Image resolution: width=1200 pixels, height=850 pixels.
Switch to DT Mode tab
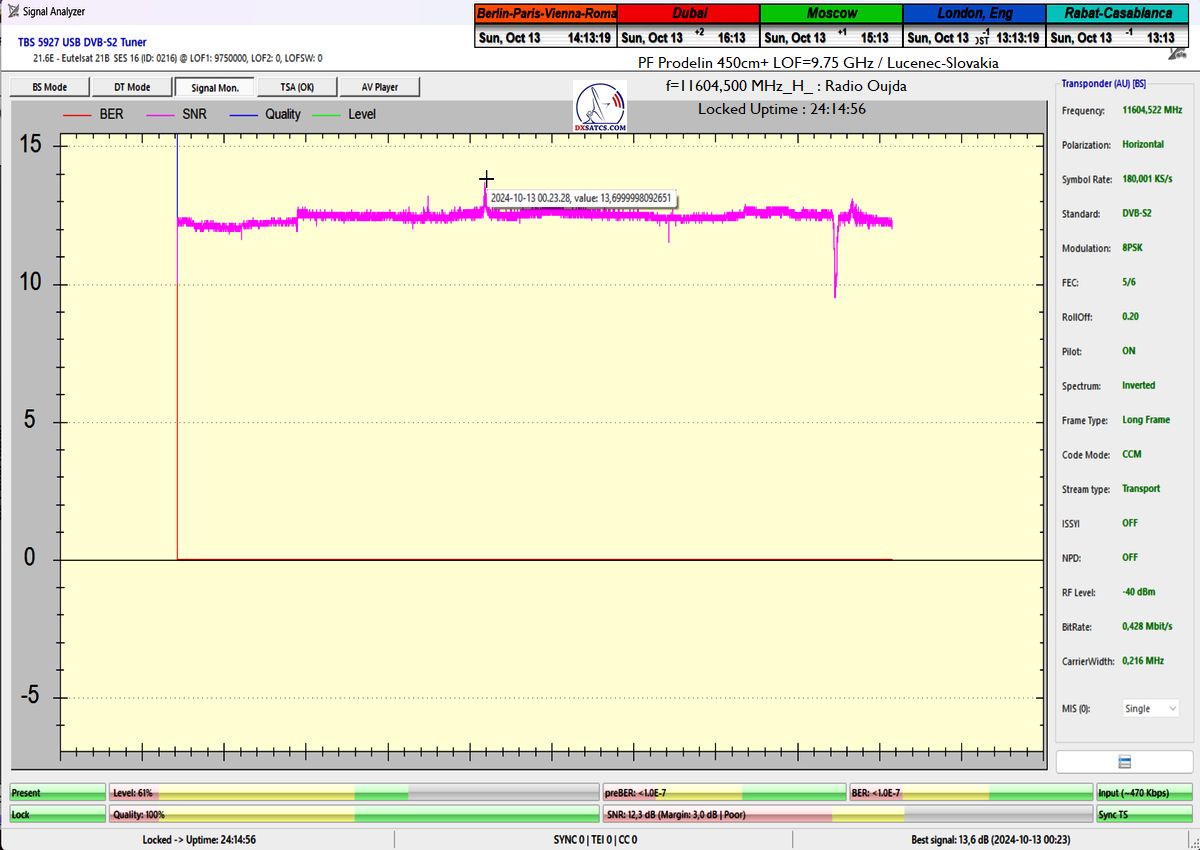[131, 87]
